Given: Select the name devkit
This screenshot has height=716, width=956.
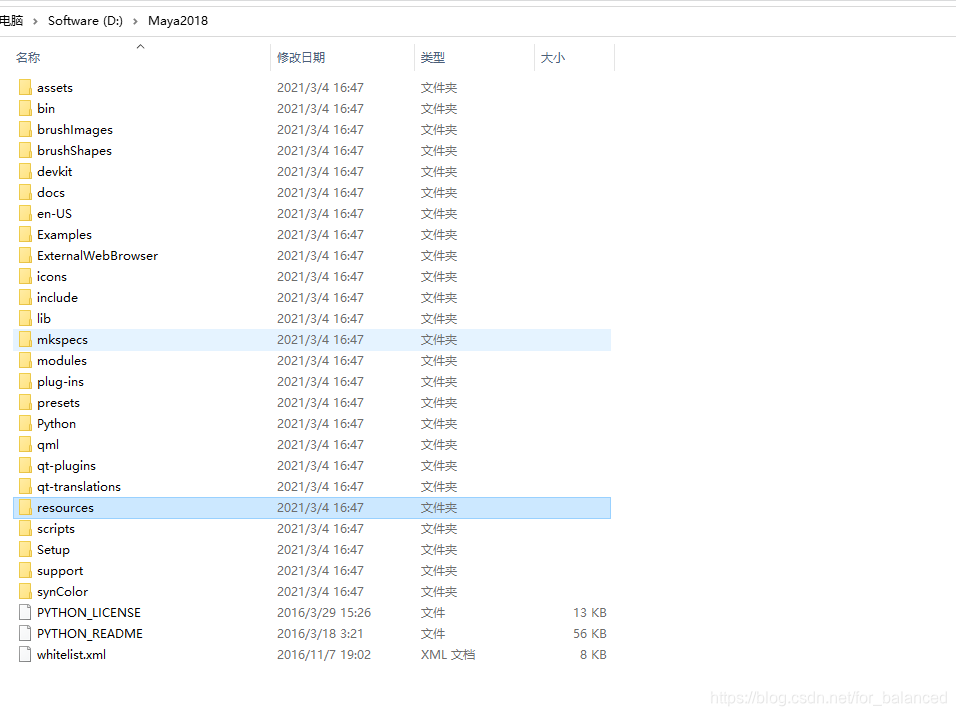Looking at the screenshot, I should [x=55, y=171].
